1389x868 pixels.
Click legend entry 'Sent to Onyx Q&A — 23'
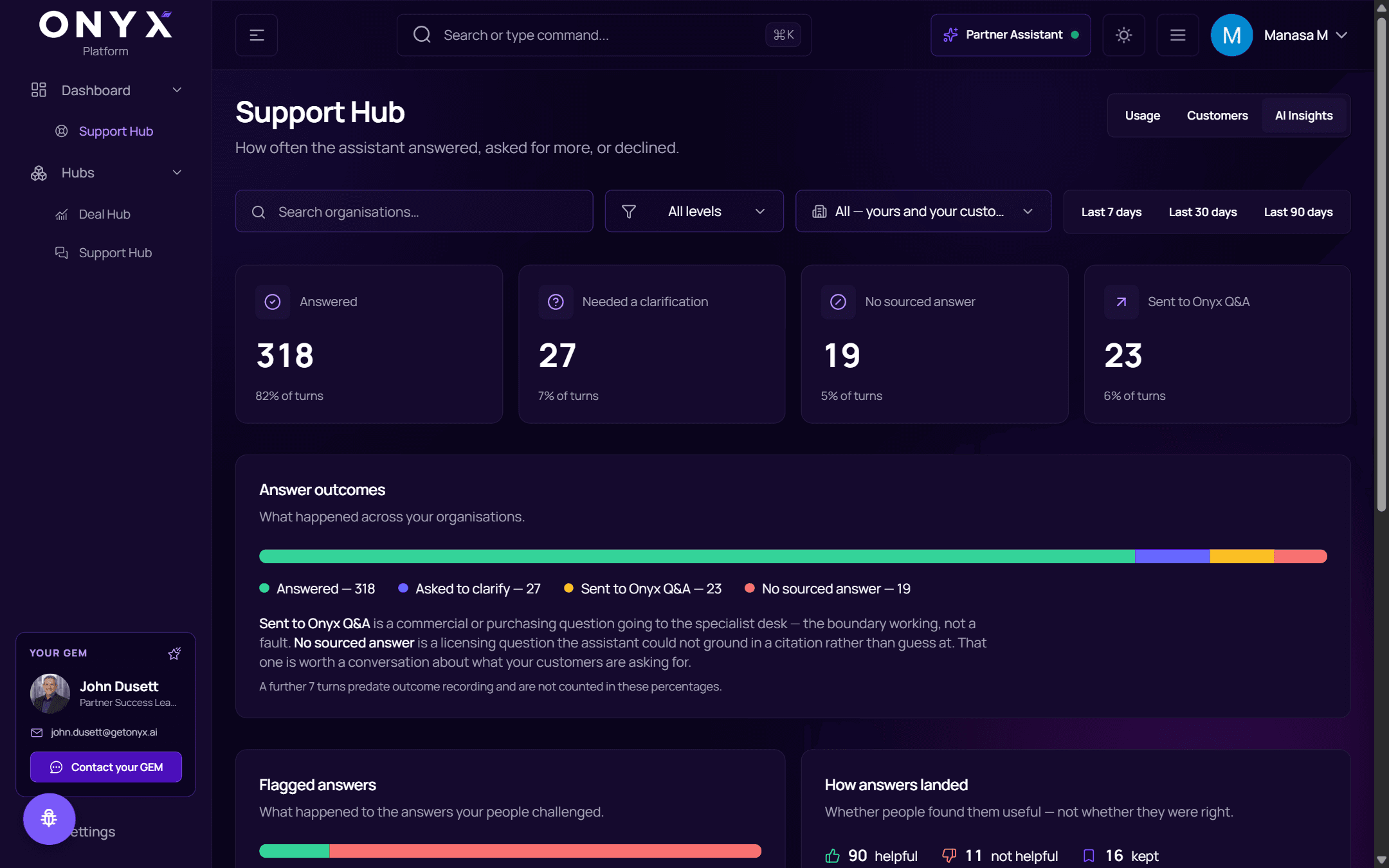coord(642,589)
